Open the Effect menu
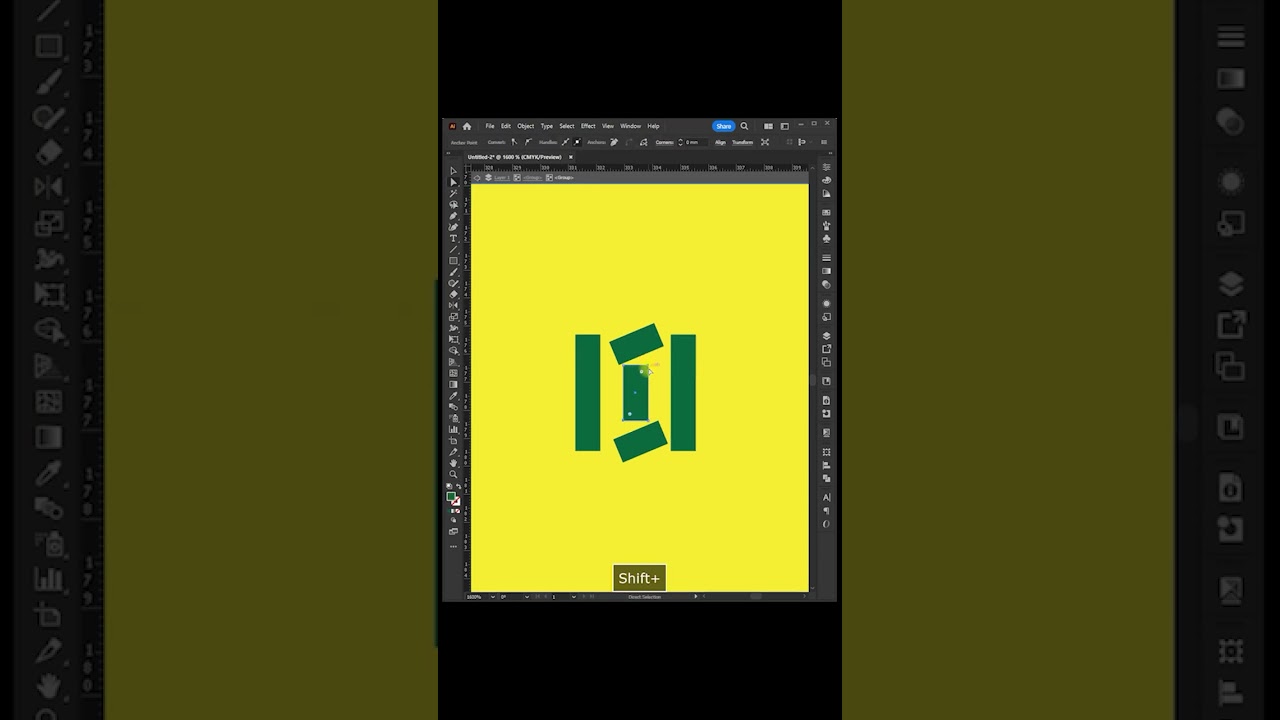Image resolution: width=1280 pixels, height=720 pixels. click(x=588, y=126)
